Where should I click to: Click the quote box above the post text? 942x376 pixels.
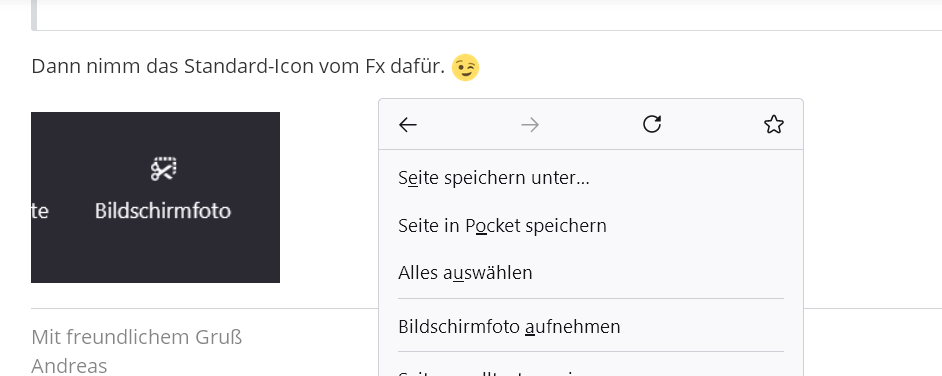click(487, 15)
